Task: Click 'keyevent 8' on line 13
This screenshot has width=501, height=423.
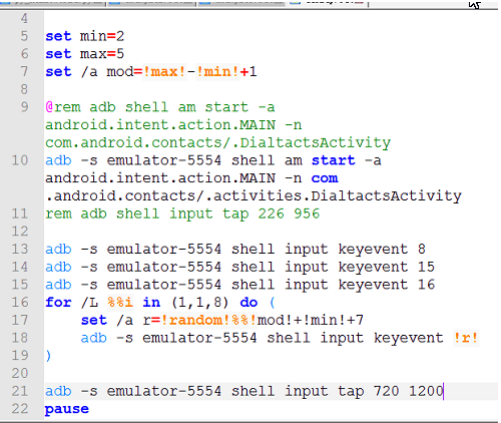Action: 382,249
